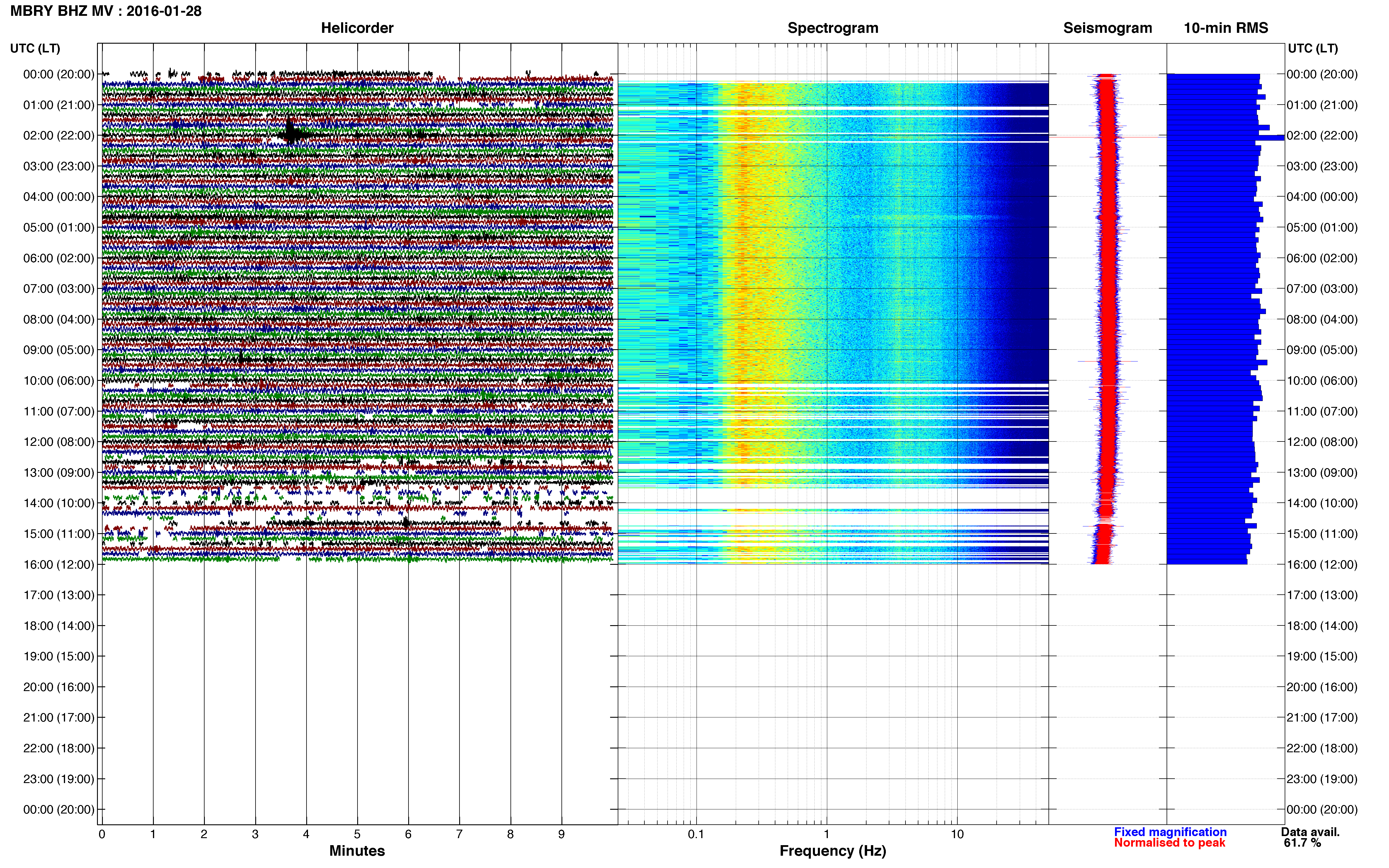Click the blue 'Fixed magnification' legend

1170,832
